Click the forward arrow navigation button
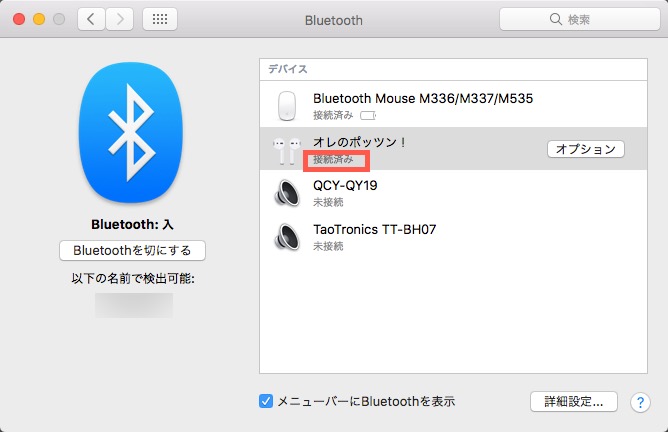This screenshot has height=432, width=668. pos(120,19)
